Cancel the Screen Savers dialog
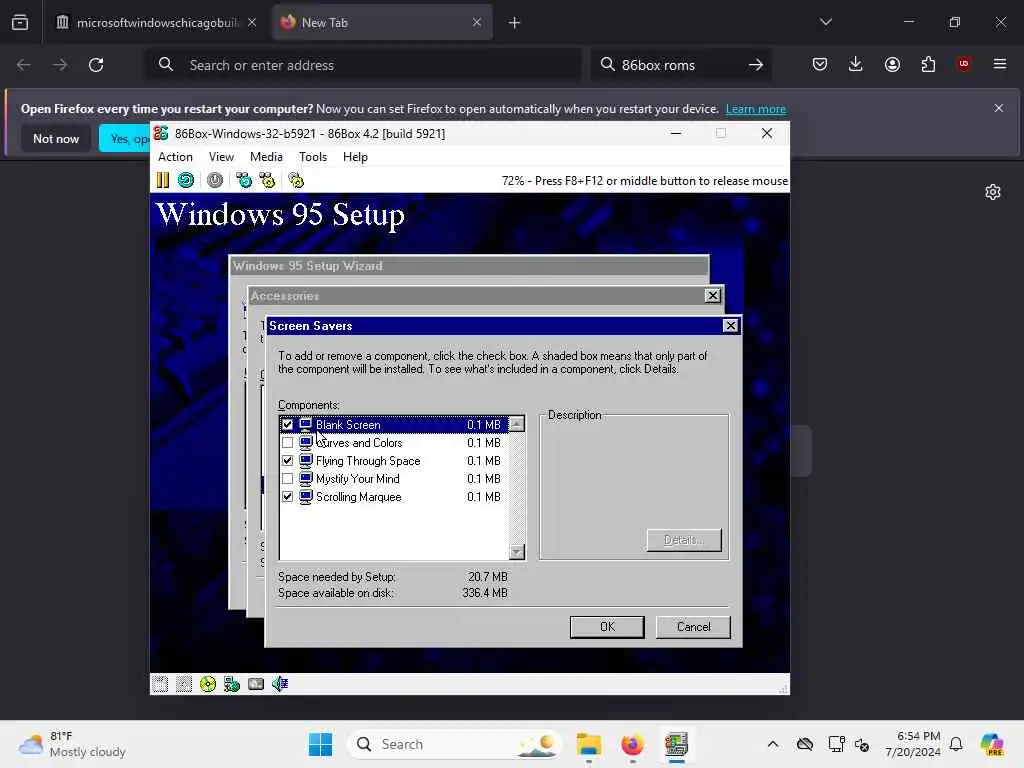1024x768 pixels. coord(693,627)
